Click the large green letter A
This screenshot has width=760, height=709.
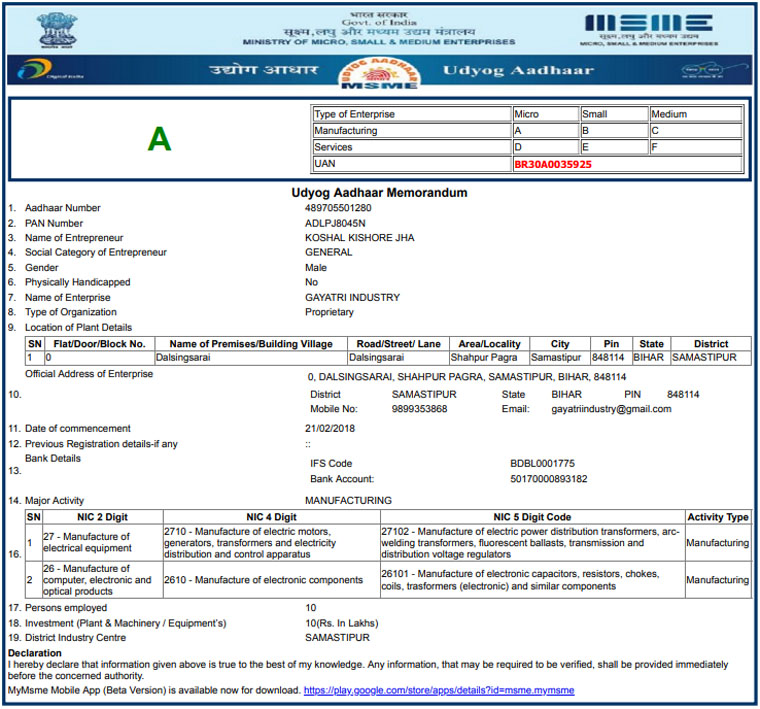coord(159,139)
